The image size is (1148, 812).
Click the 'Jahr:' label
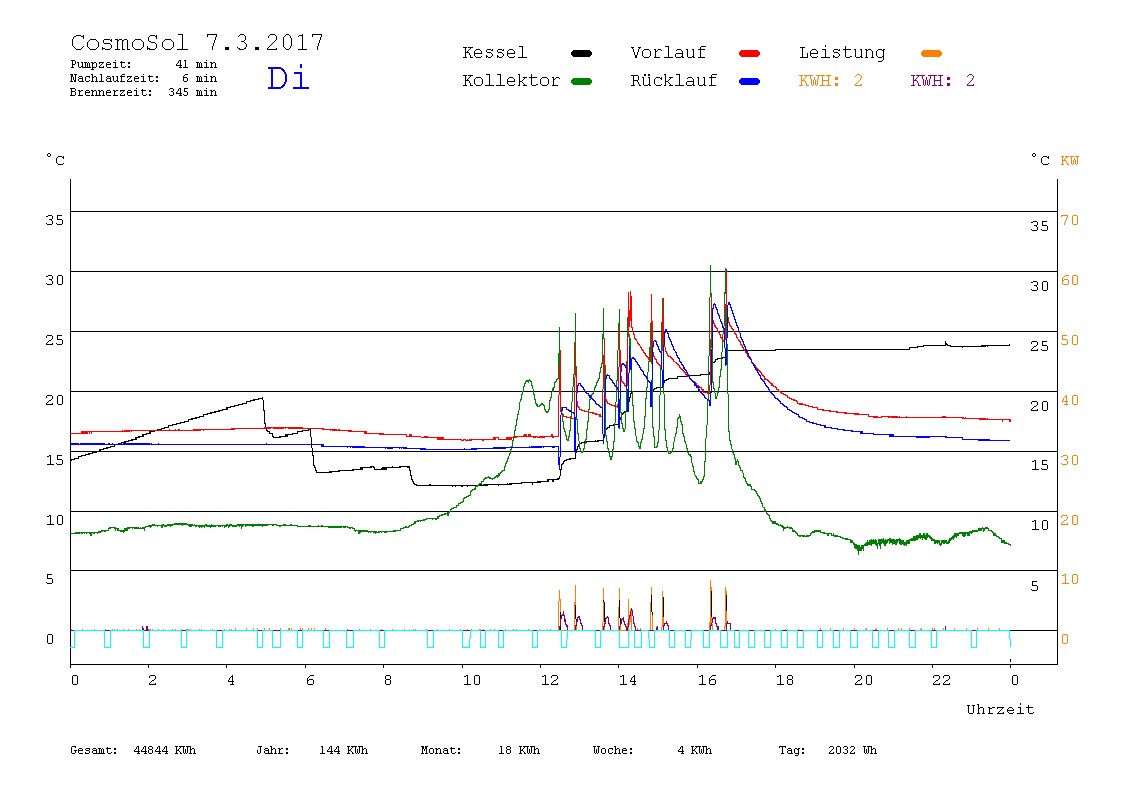pyautogui.click(x=273, y=750)
